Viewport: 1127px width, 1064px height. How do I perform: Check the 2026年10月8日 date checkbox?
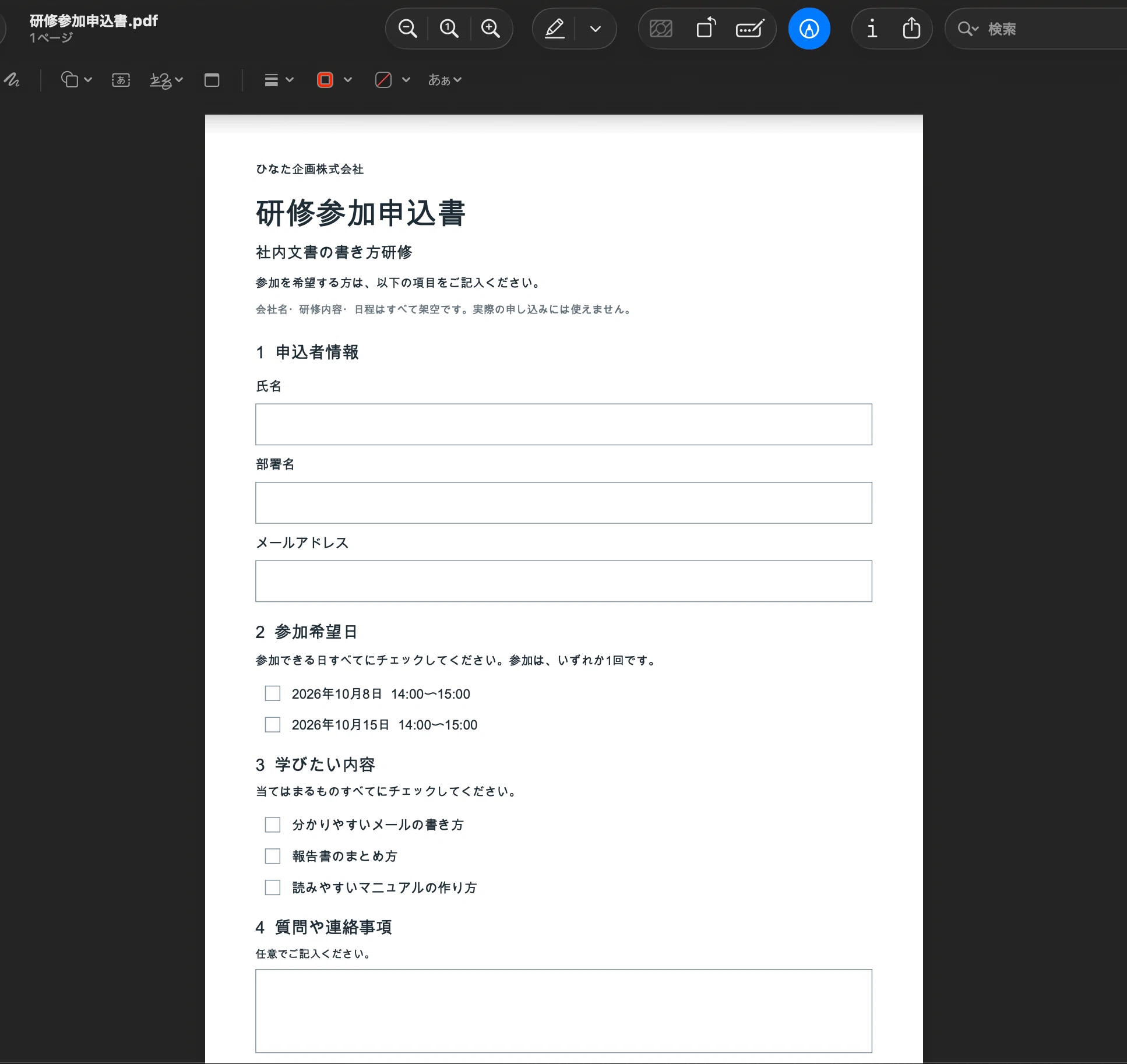click(273, 693)
